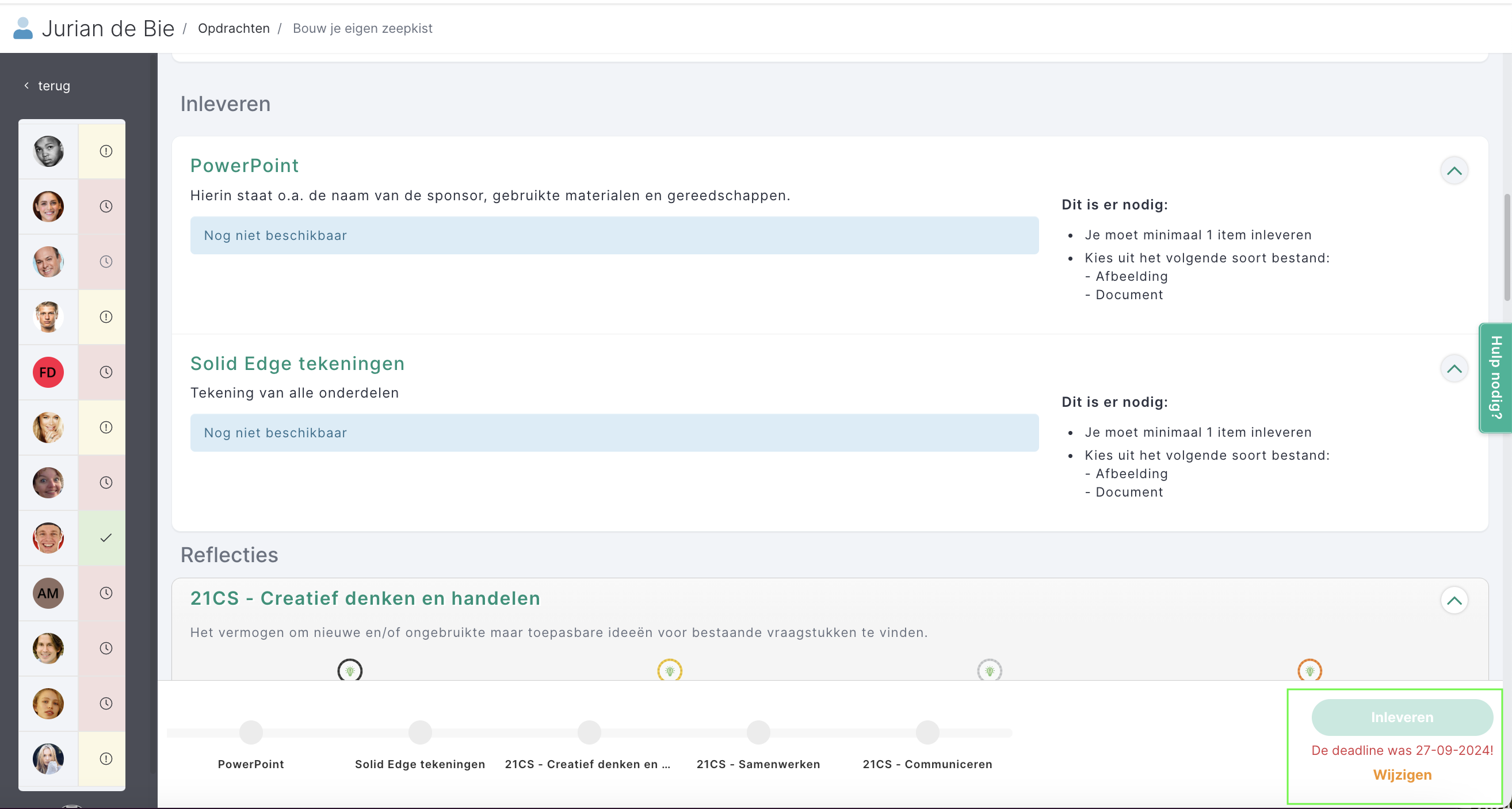This screenshot has width=1512, height=809.
Task: Click the terug back link text
Action: coord(54,86)
